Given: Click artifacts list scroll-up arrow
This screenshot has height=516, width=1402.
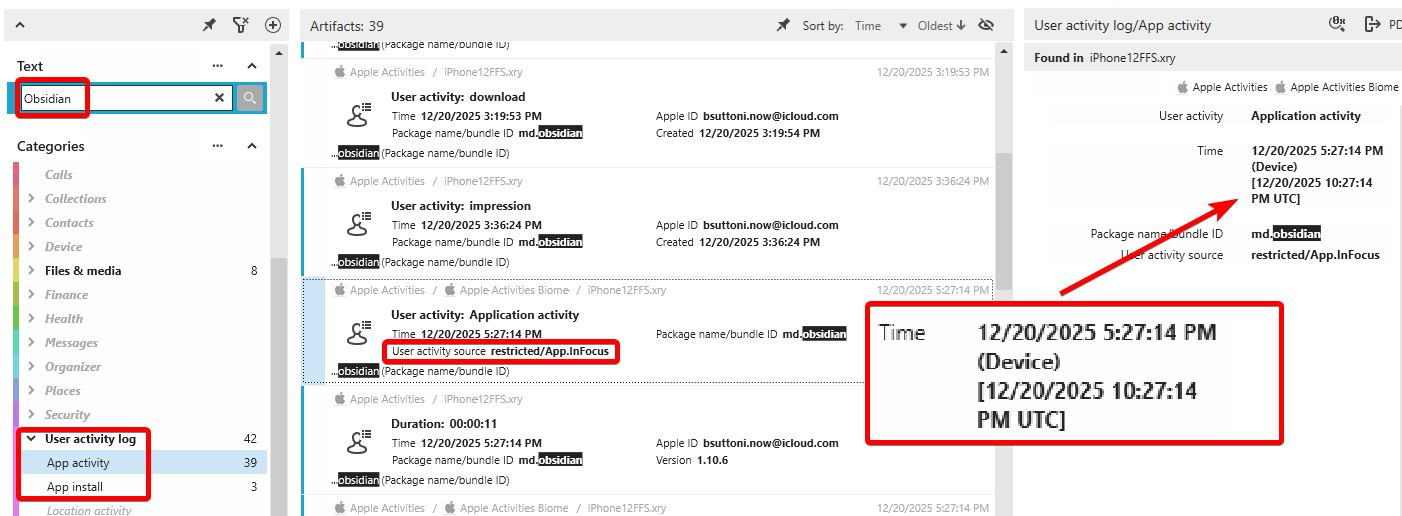Looking at the screenshot, I should click(x=1003, y=51).
